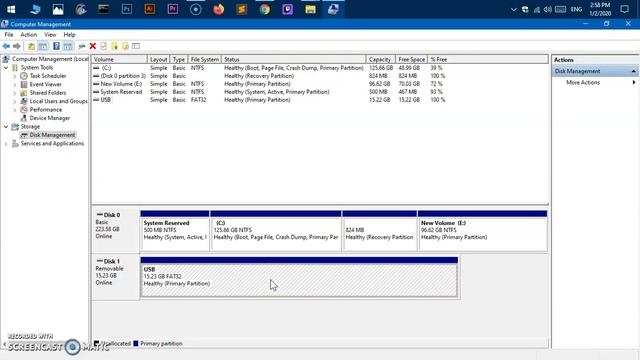This screenshot has width=640, height=360.
Task: Toggle Show/Hide Action Pane toolbar icon
Action: coord(68,46)
